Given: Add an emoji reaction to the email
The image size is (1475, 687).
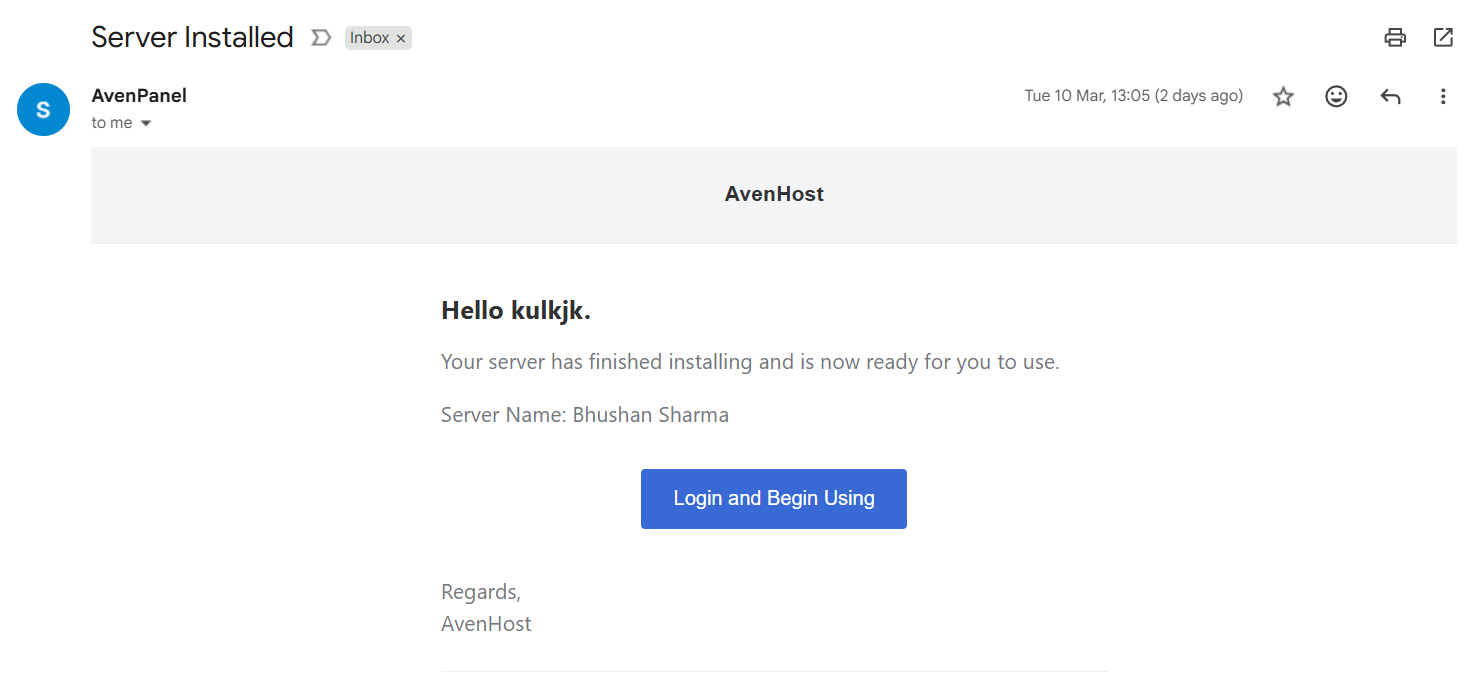Looking at the screenshot, I should click(1336, 96).
